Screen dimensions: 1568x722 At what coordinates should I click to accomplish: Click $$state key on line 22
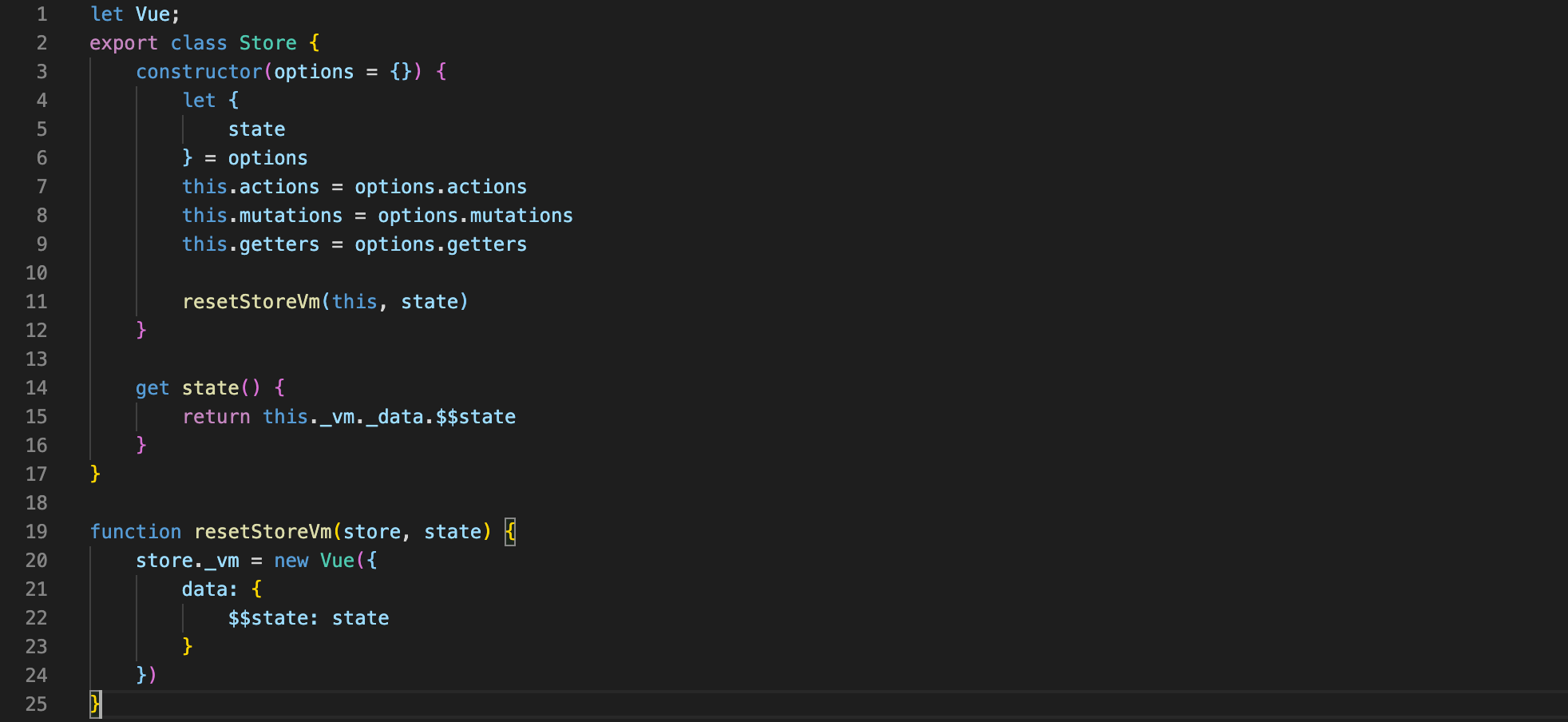click(268, 618)
